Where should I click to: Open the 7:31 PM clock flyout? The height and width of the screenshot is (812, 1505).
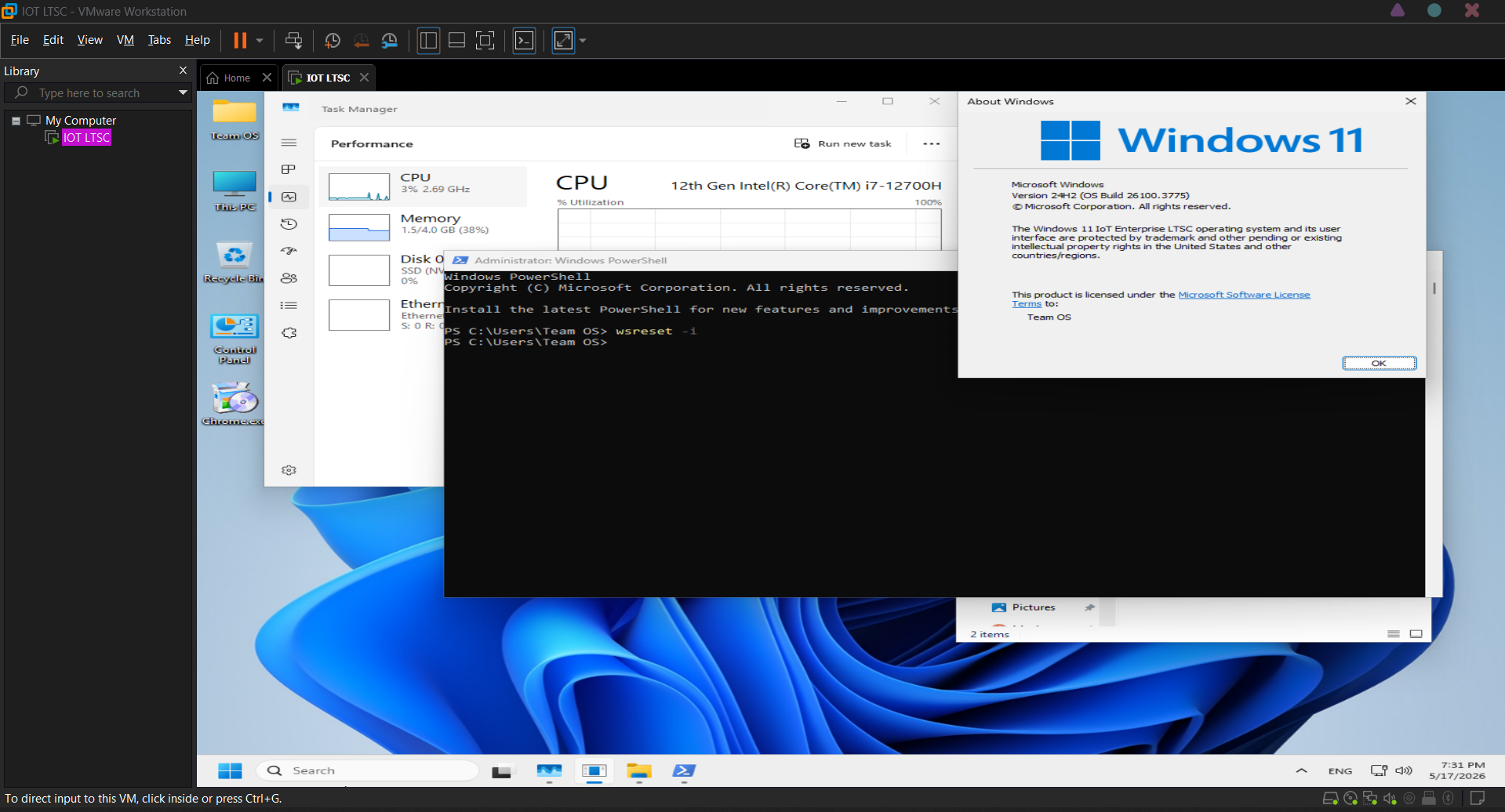click(1458, 770)
